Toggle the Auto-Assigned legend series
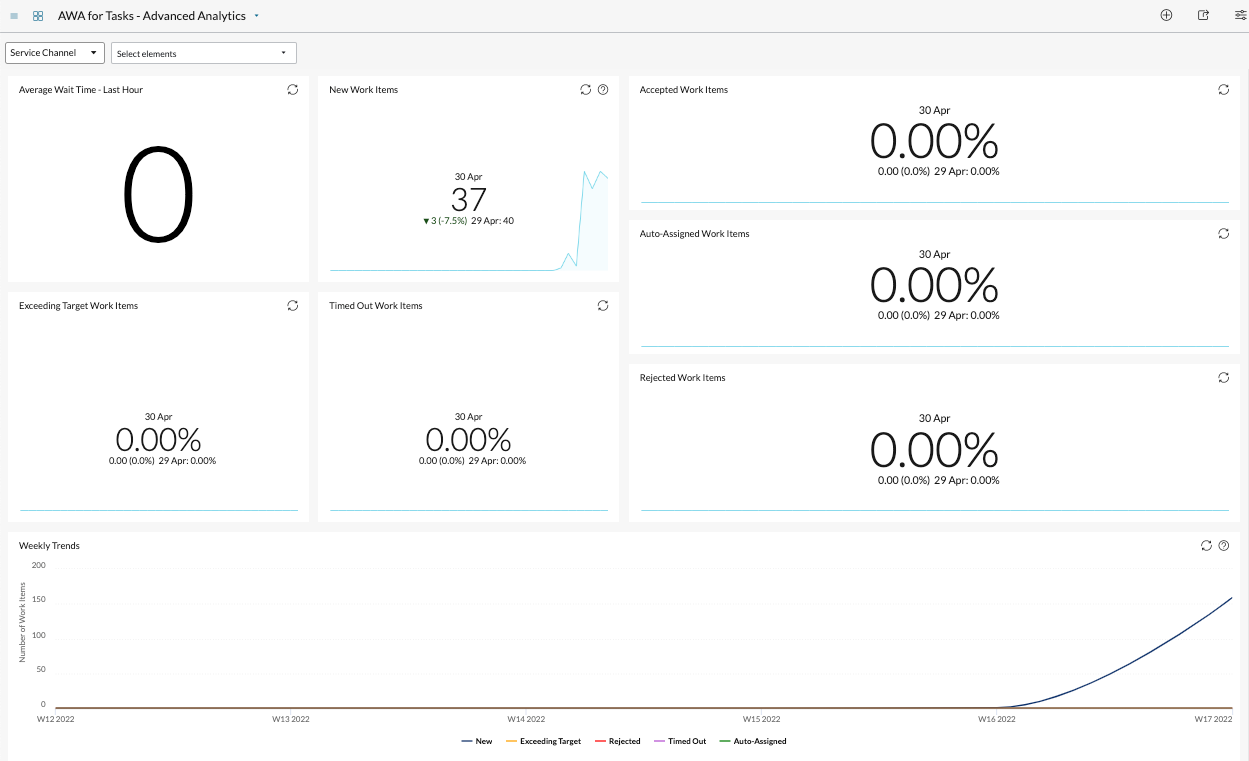 click(x=753, y=741)
